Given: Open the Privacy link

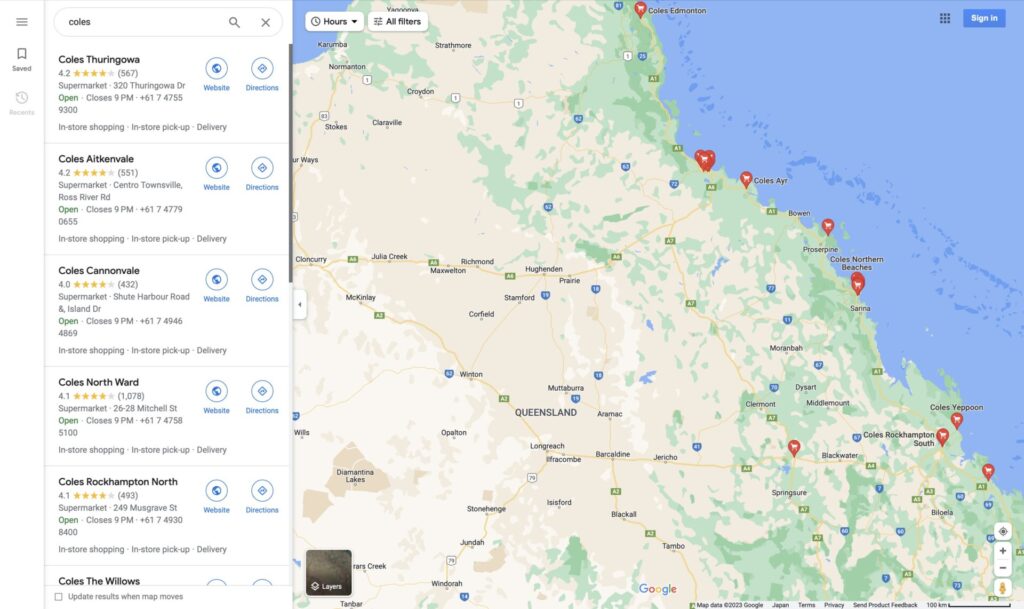Looking at the screenshot, I should click(x=834, y=605).
